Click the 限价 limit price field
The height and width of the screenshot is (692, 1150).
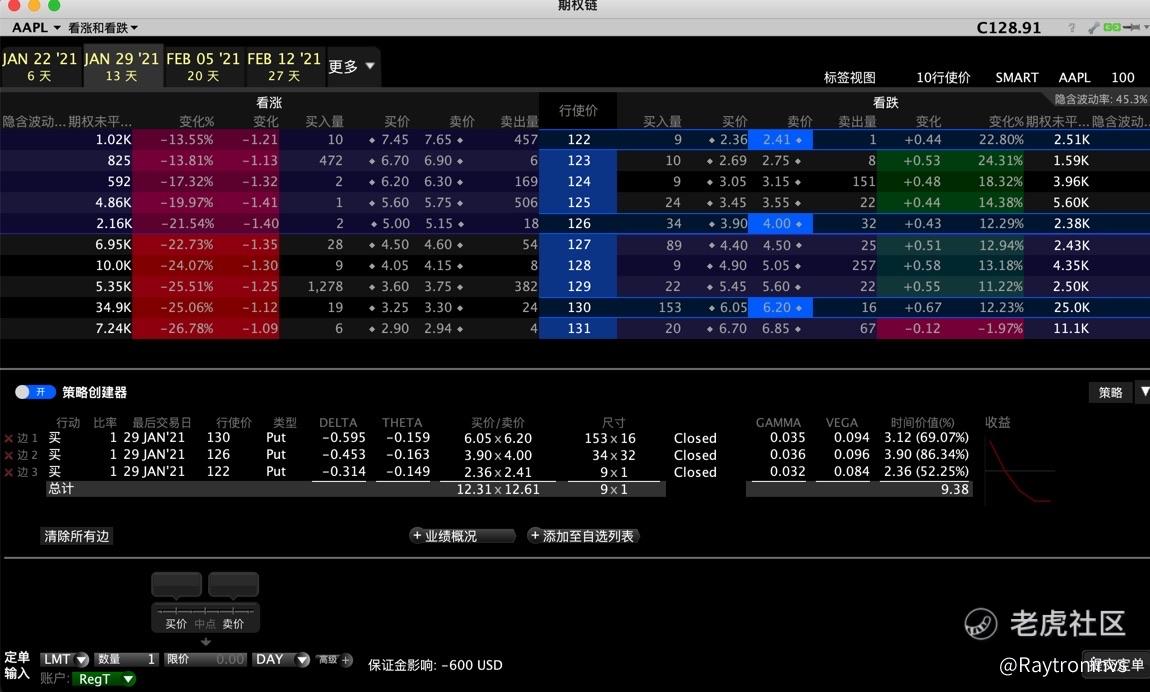pos(206,660)
